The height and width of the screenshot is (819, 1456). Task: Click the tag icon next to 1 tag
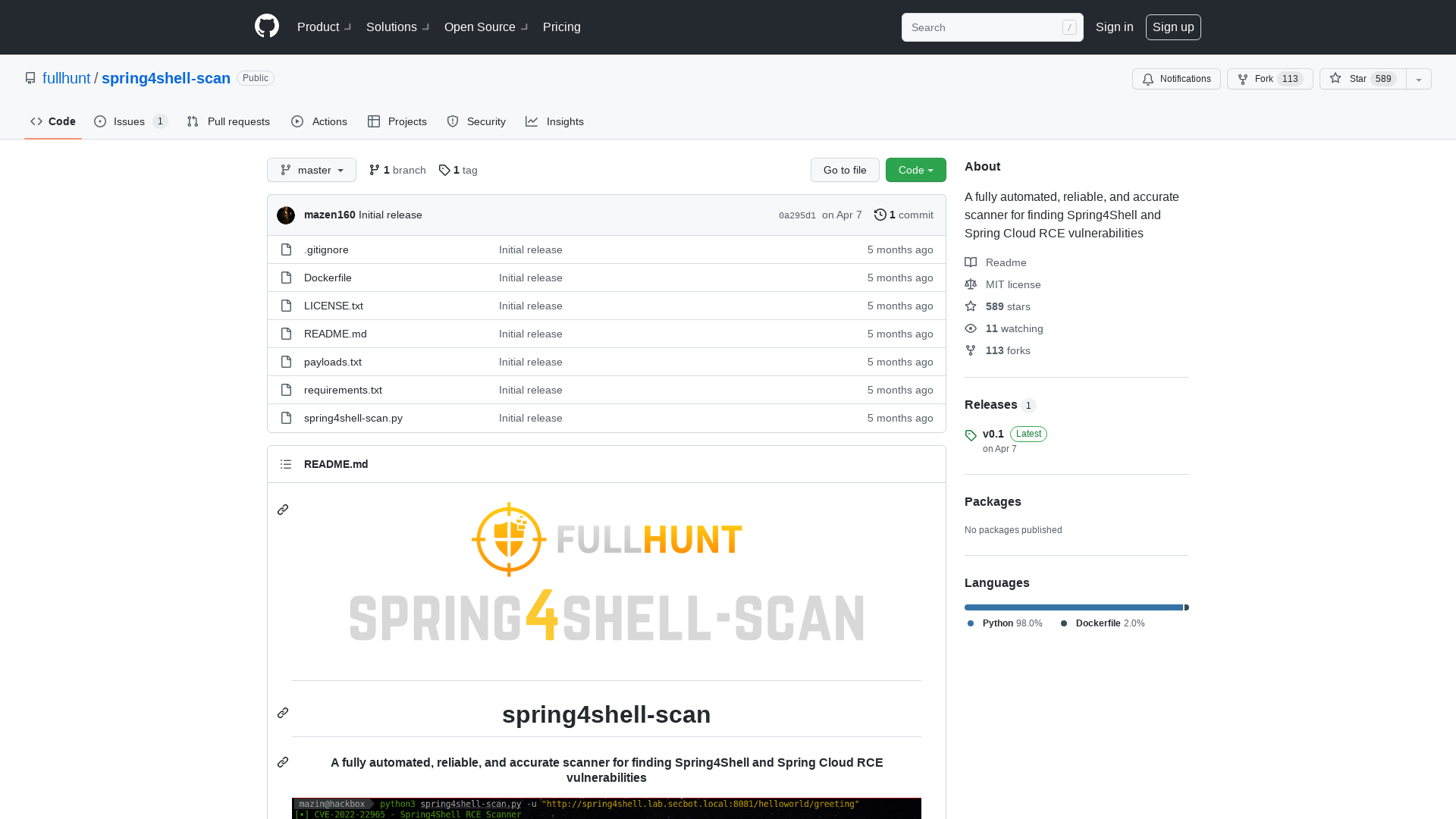click(444, 170)
